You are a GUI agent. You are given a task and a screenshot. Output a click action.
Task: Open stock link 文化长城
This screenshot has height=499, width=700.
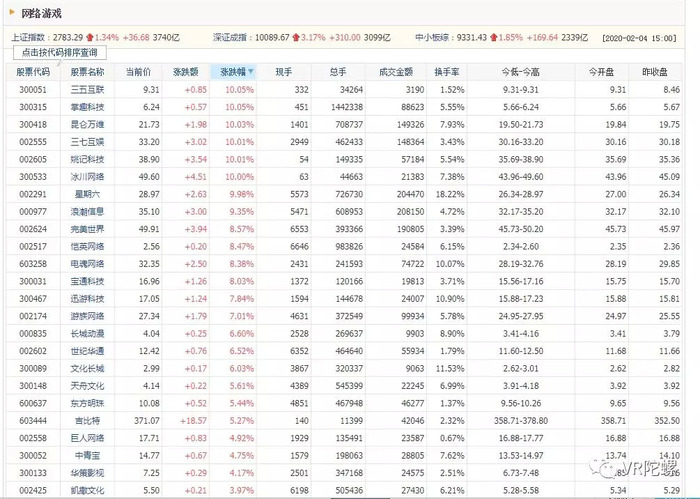click(x=88, y=368)
